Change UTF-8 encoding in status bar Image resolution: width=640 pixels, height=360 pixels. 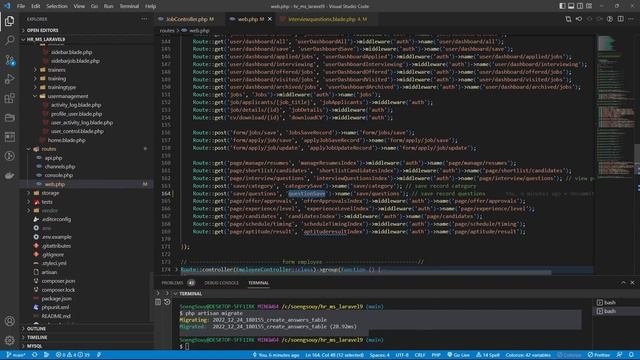(402, 355)
